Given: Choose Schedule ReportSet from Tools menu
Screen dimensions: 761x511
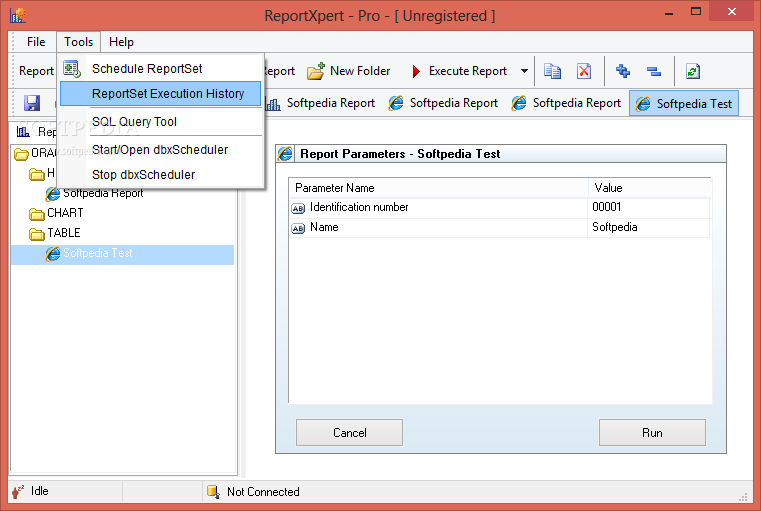Looking at the screenshot, I should (x=161, y=69).
